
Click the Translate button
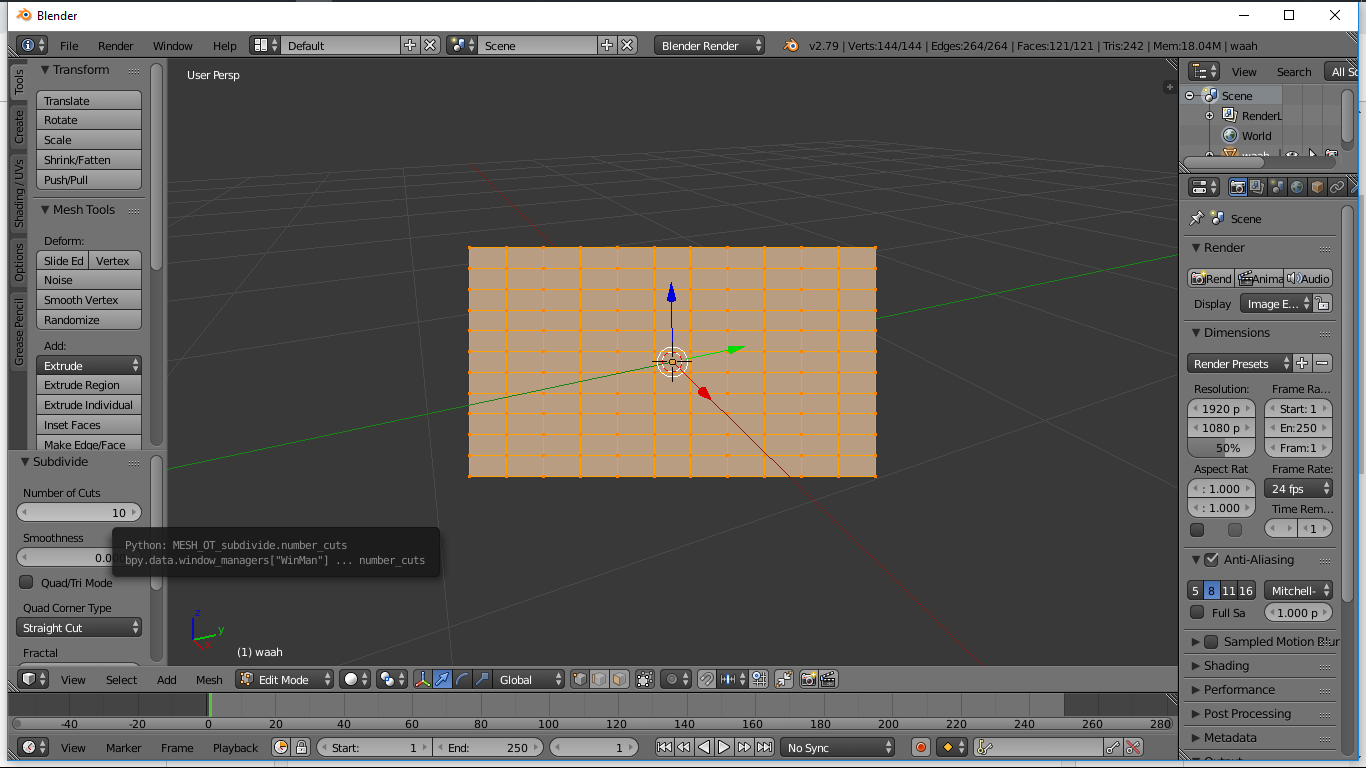[x=89, y=100]
